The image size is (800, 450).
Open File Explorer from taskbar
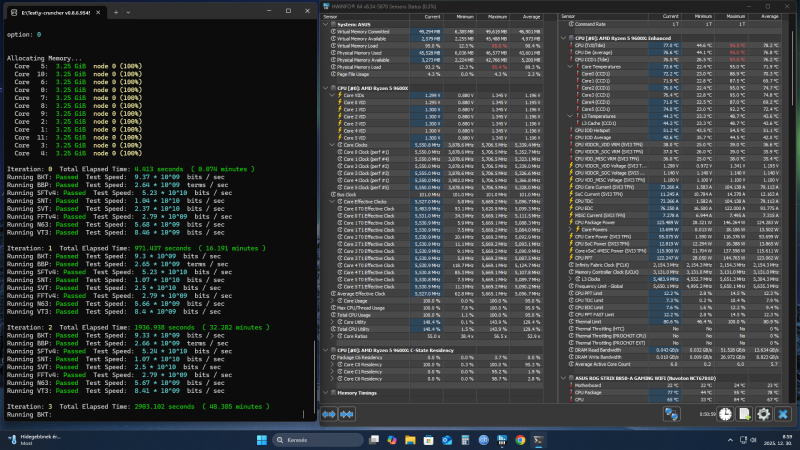click(x=410, y=440)
